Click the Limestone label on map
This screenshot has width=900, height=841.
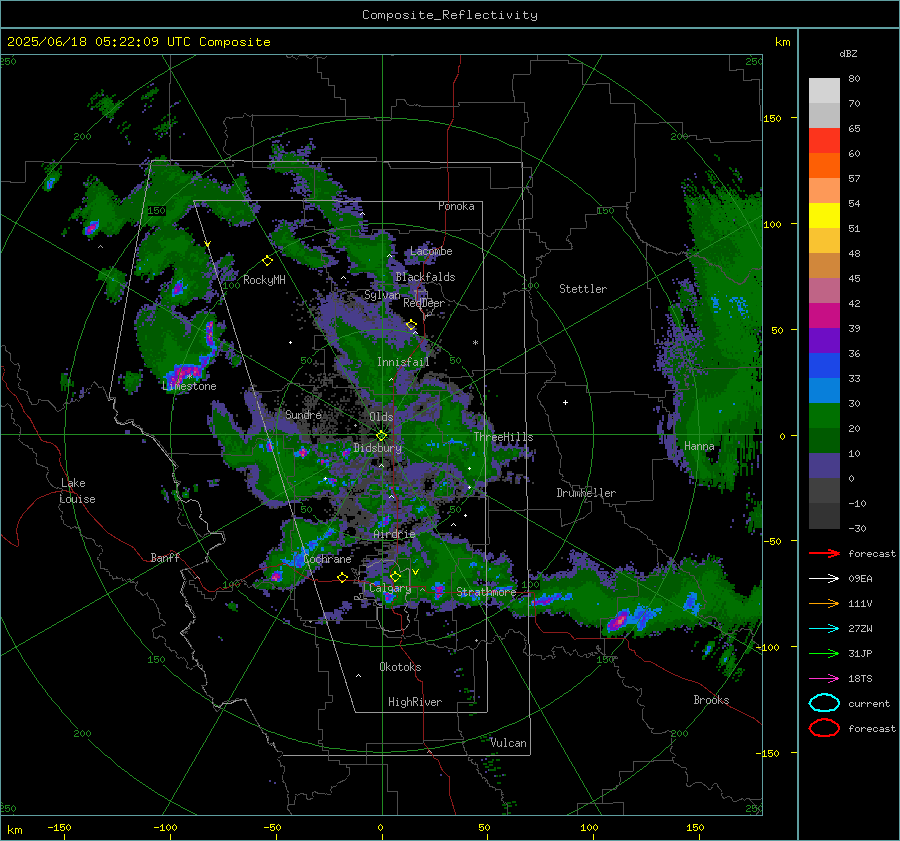click(x=189, y=386)
